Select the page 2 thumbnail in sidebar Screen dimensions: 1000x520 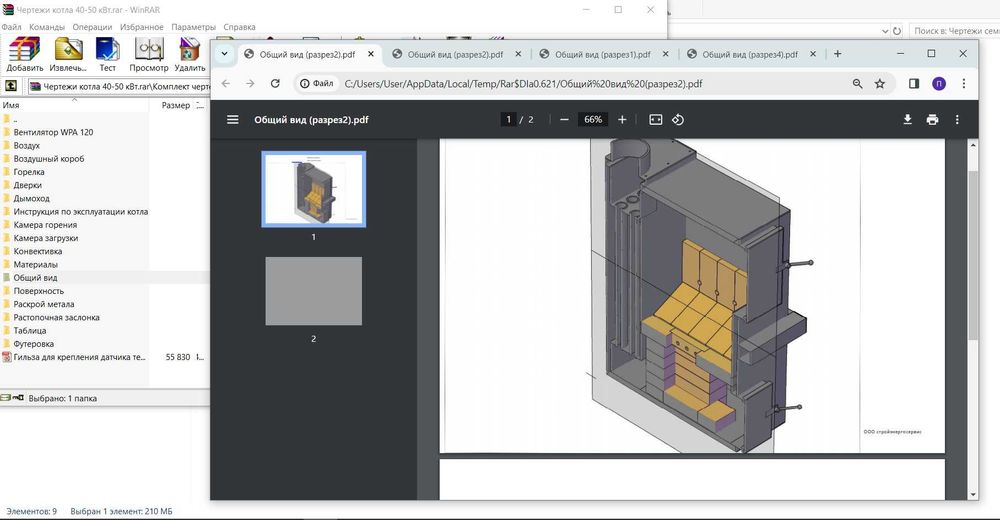[313, 291]
